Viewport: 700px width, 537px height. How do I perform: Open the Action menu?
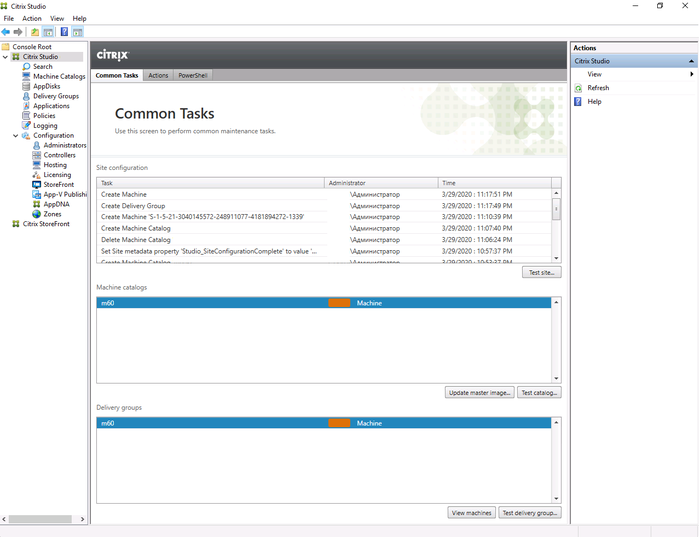(x=32, y=18)
